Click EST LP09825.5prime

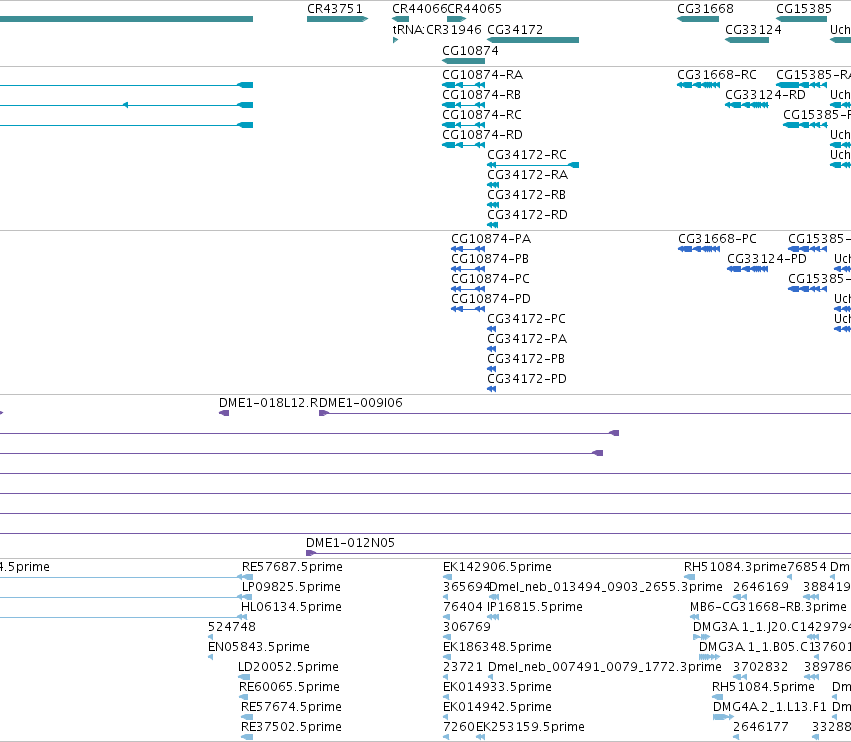click(x=291, y=587)
